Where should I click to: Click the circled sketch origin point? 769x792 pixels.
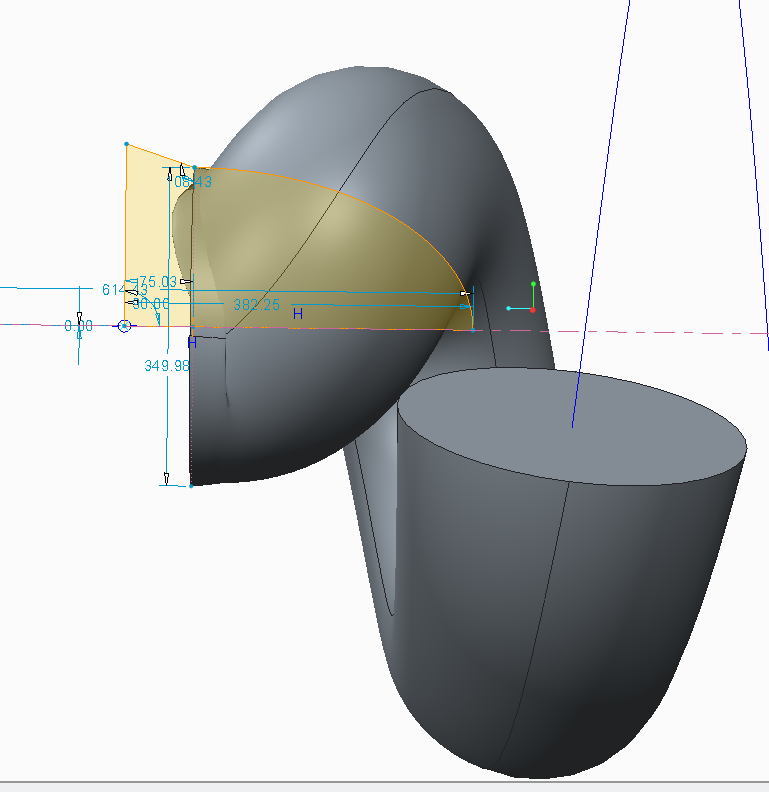124,326
